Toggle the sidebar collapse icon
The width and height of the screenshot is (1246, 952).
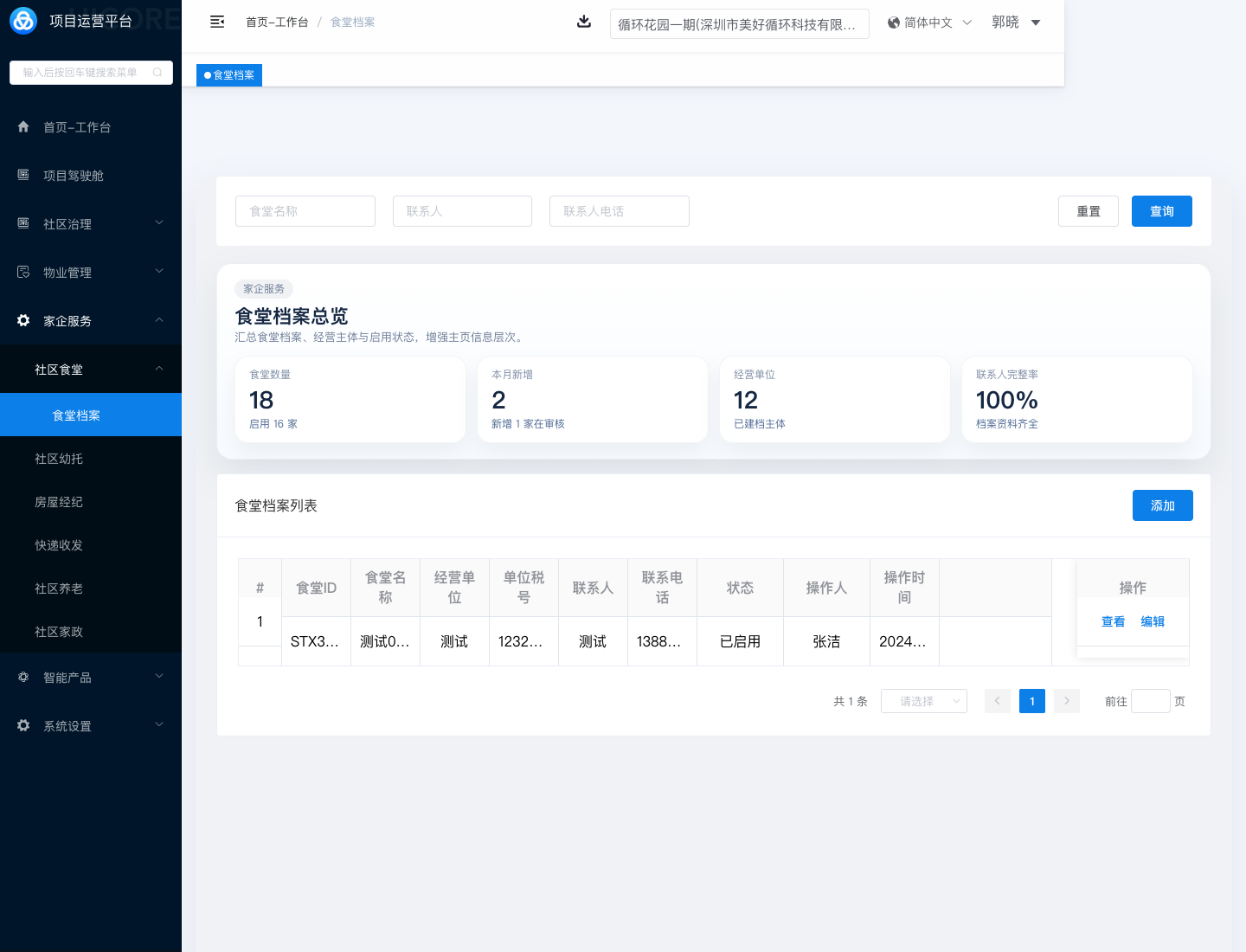[x=217, y=22]
